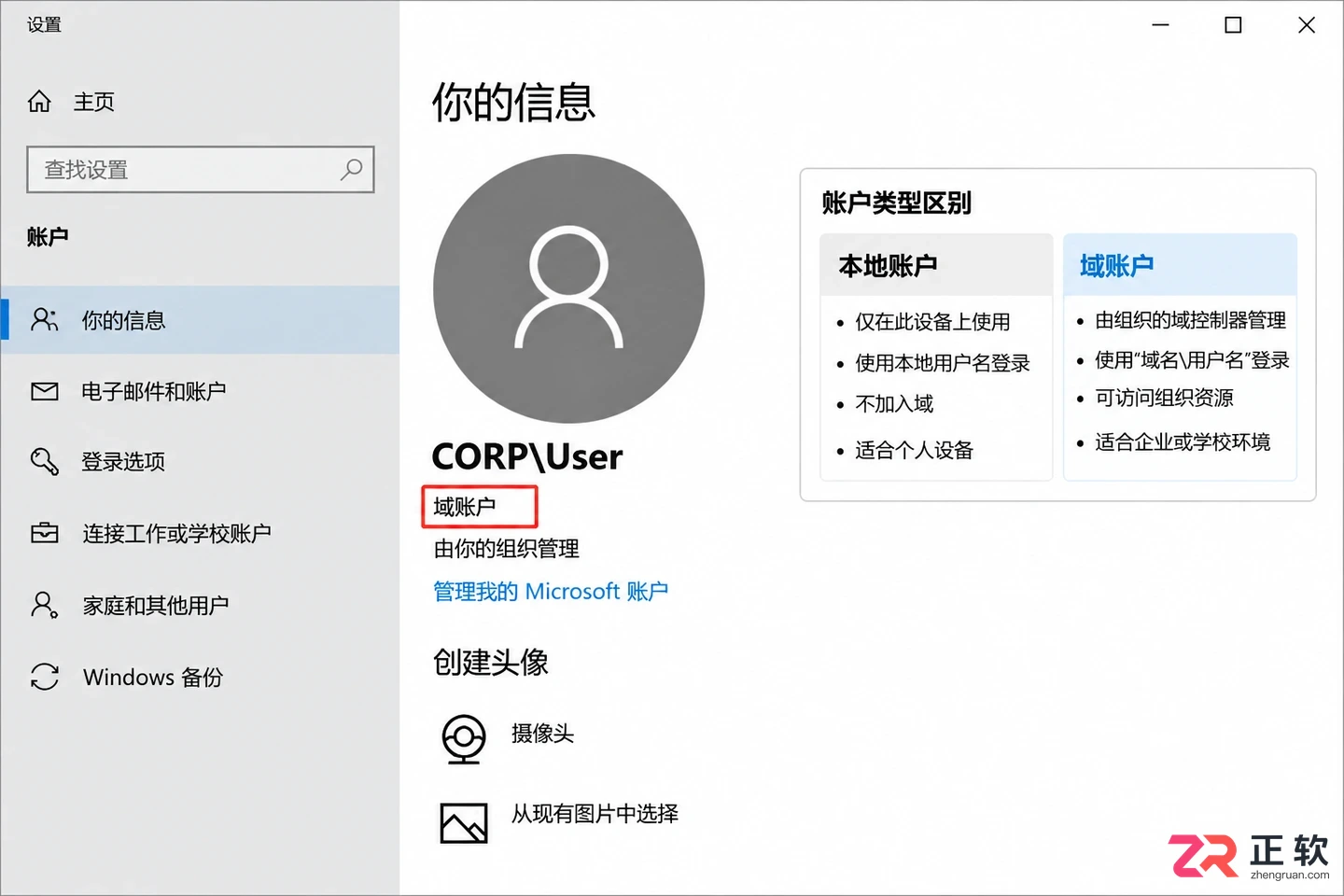This screenshot has width=1344, height=896.
Task: Click the briefcase icon for 连接工作或学校账户
Action: tap(44, 533)
